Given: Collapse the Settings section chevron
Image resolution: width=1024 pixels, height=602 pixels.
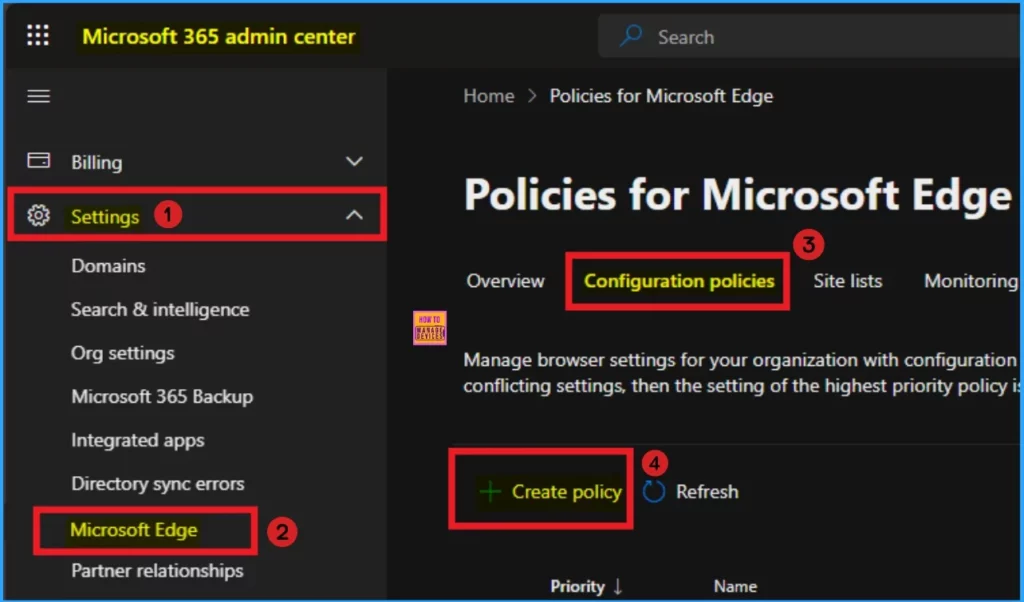Looking at the screenshot, I should tap(354, 214).
